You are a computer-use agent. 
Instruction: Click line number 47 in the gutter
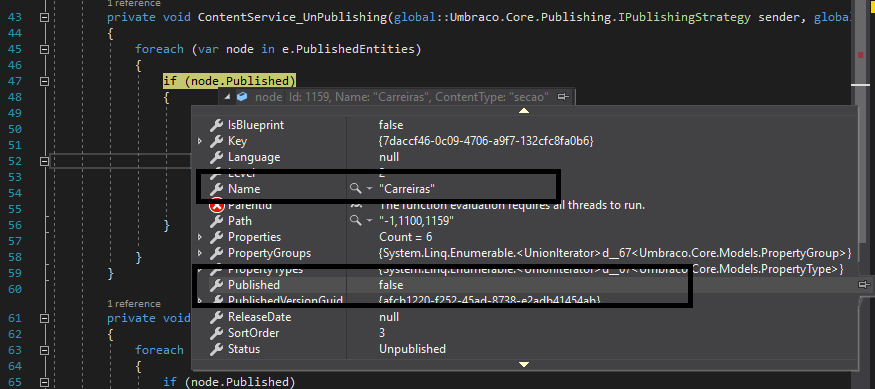coord(15,81)
